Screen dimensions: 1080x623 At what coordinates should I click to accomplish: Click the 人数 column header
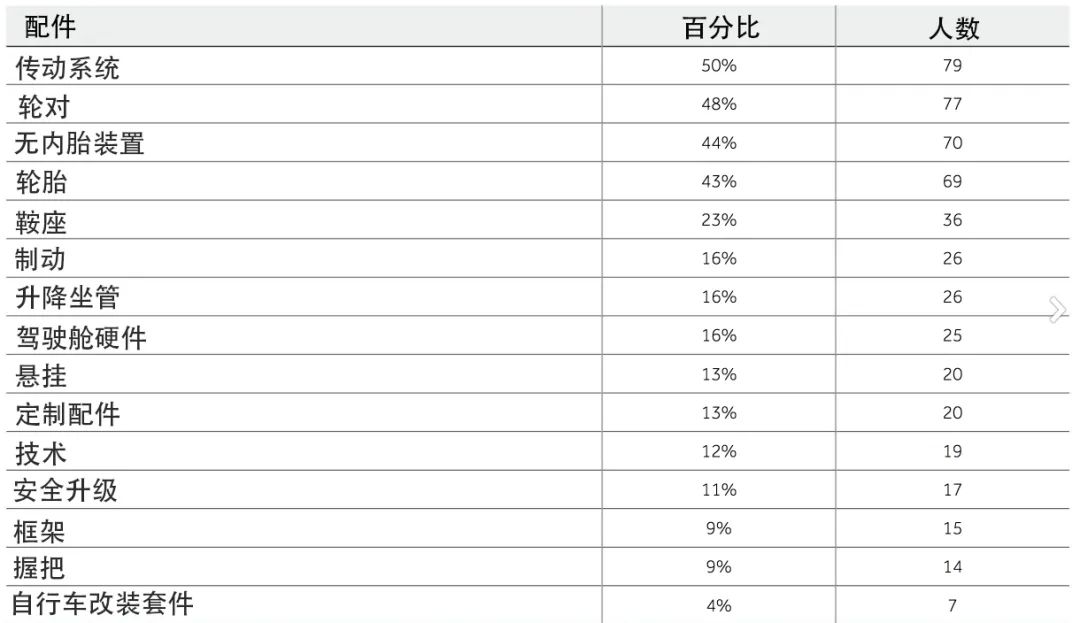pyautogui.click(x=953, y=28)
